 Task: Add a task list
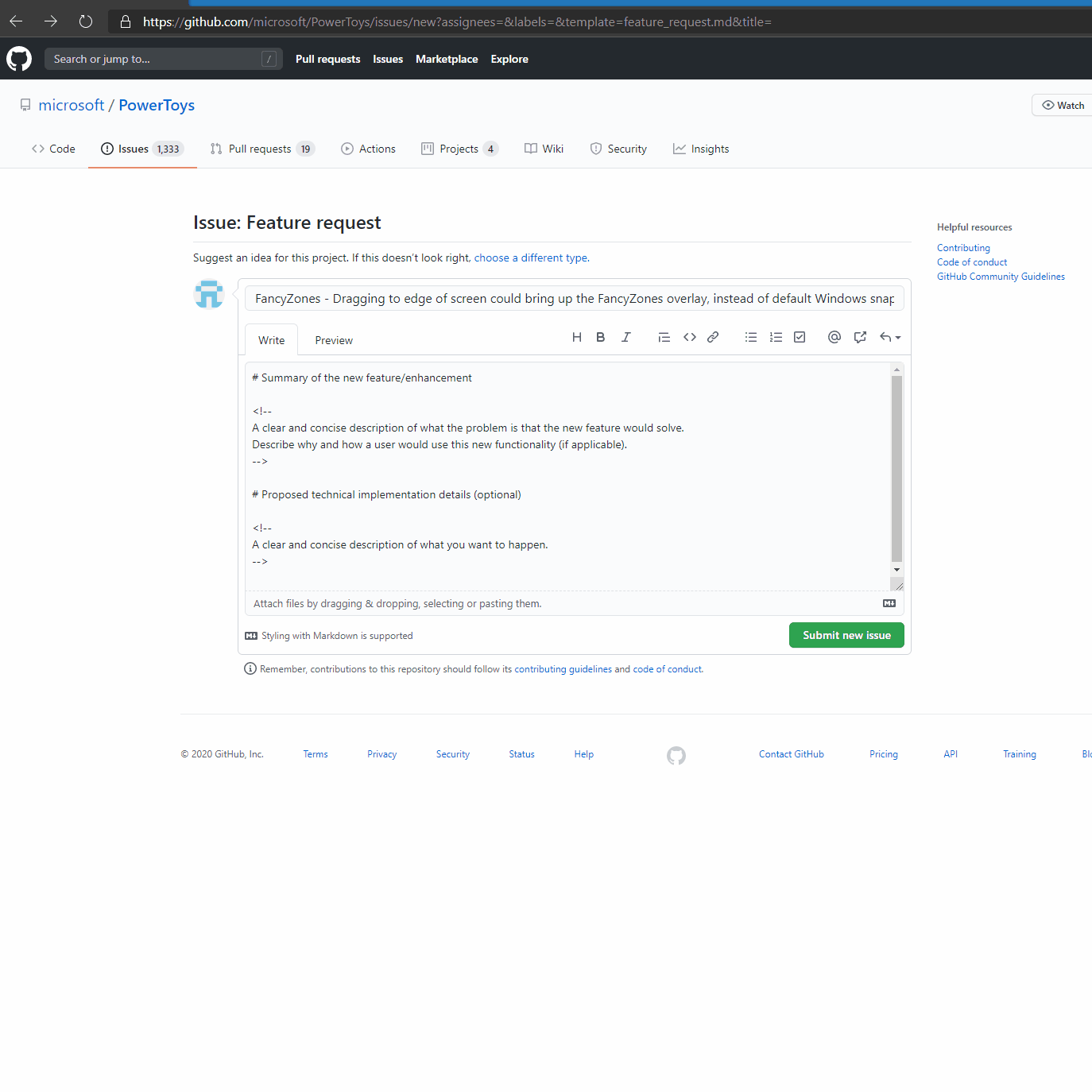800,337
